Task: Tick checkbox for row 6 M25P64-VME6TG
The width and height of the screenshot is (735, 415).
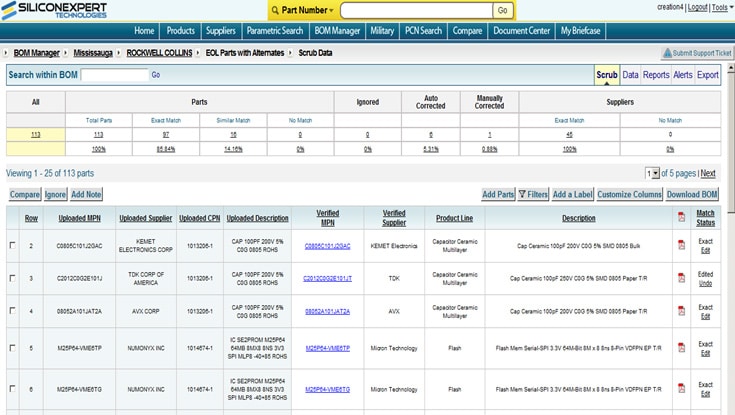Action: 13,388
